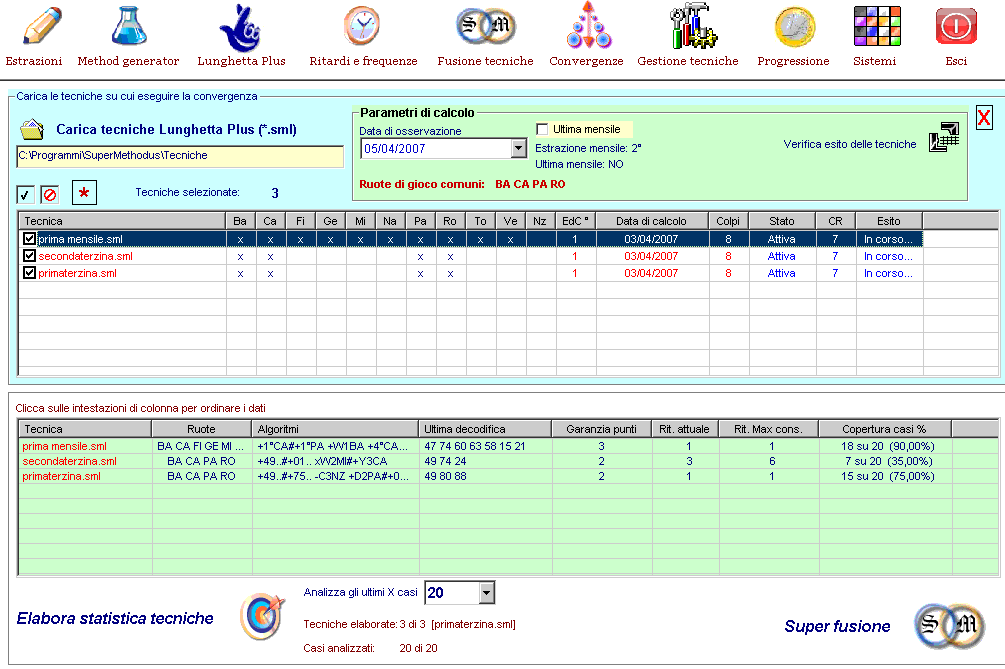Open Progressione coin icon
The height and width of the screenshot is (669, 1005).
pos(795,27)
